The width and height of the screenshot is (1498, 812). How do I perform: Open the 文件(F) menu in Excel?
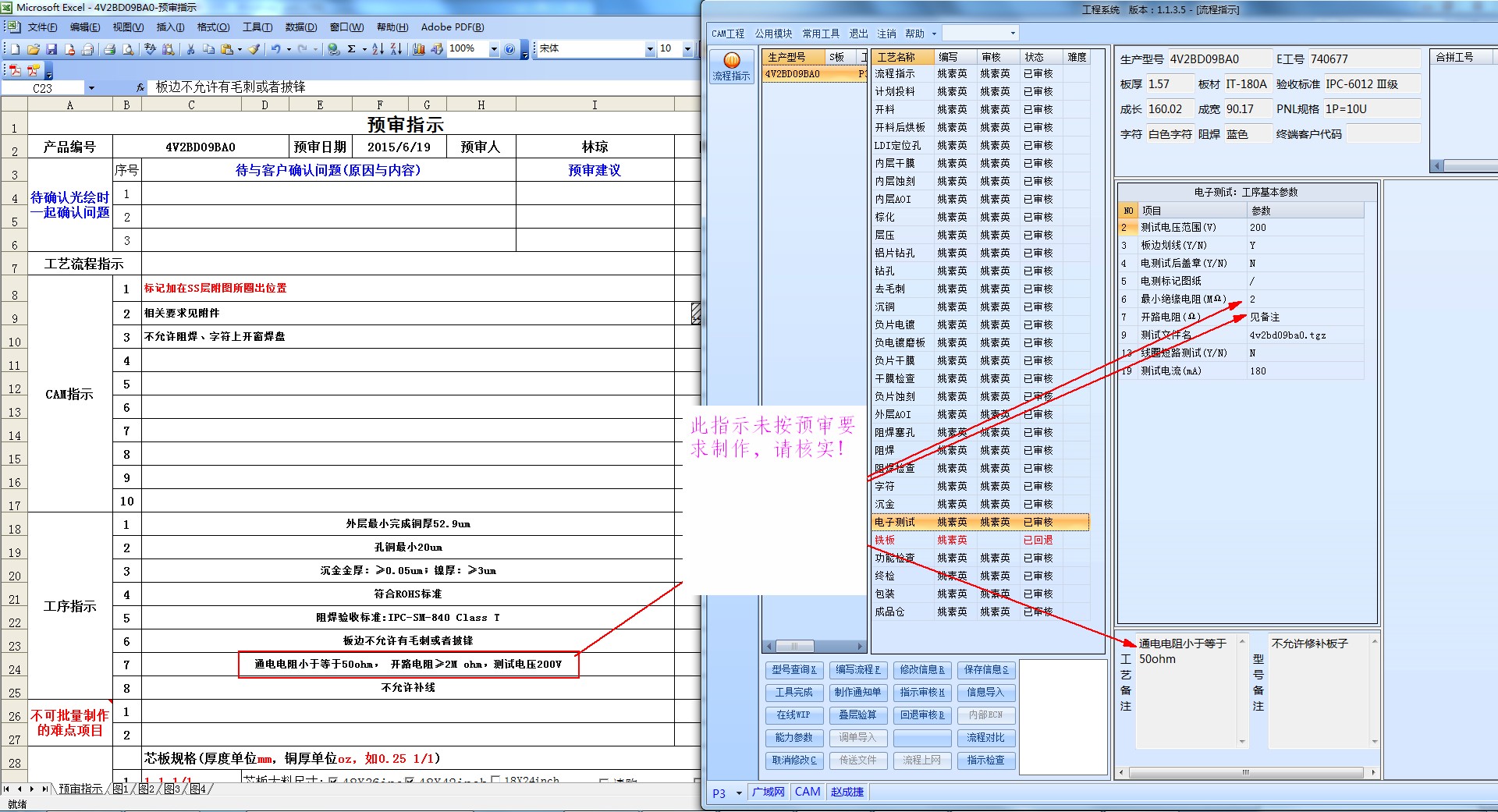click(42, 27)
